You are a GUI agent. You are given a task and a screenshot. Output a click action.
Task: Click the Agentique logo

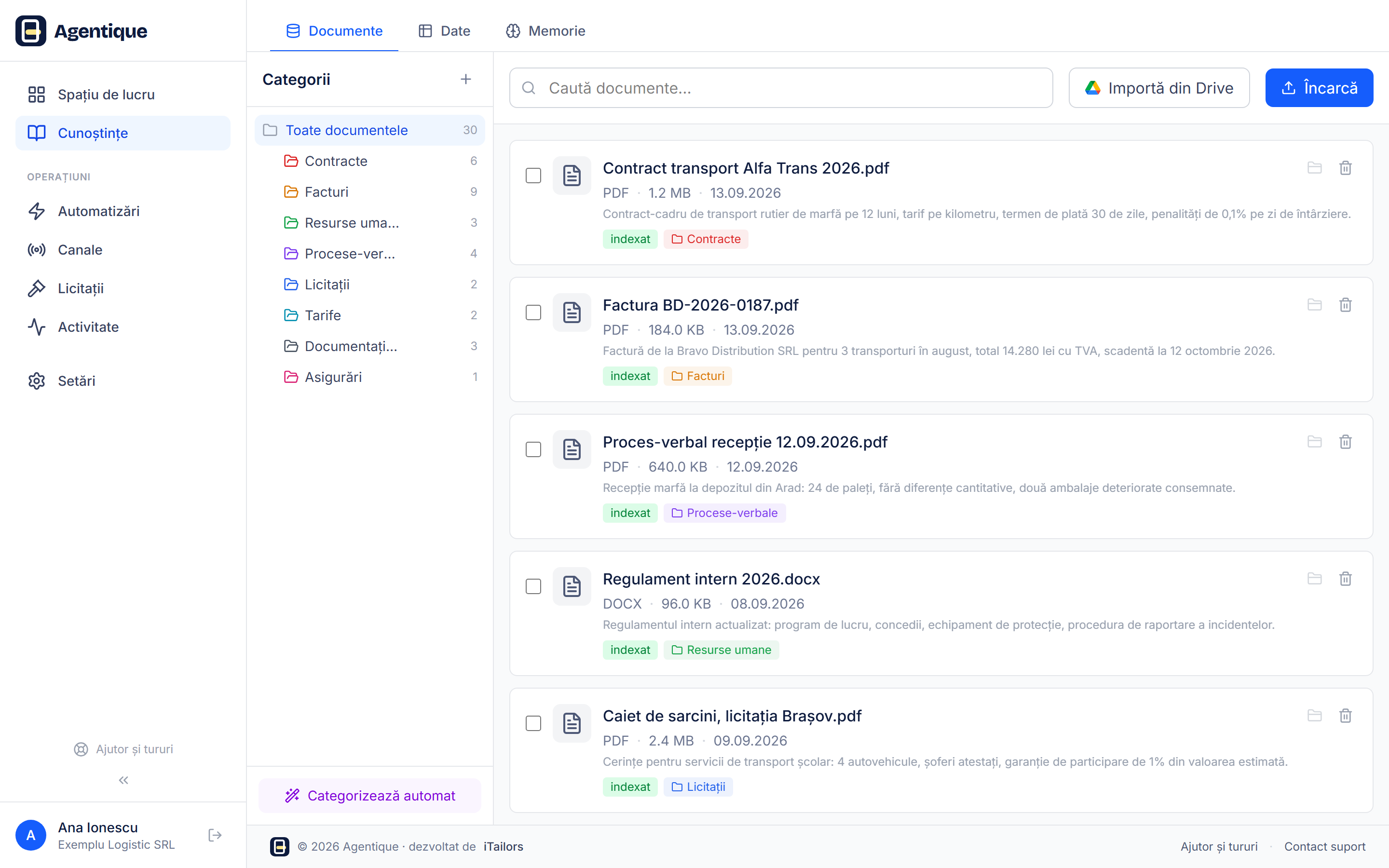pyautogui.click(x=82, y=31)
